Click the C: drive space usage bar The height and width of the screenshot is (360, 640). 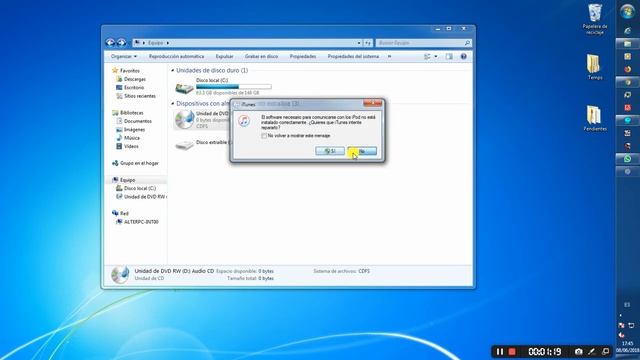pyautogui.click(x=233, y=87)
